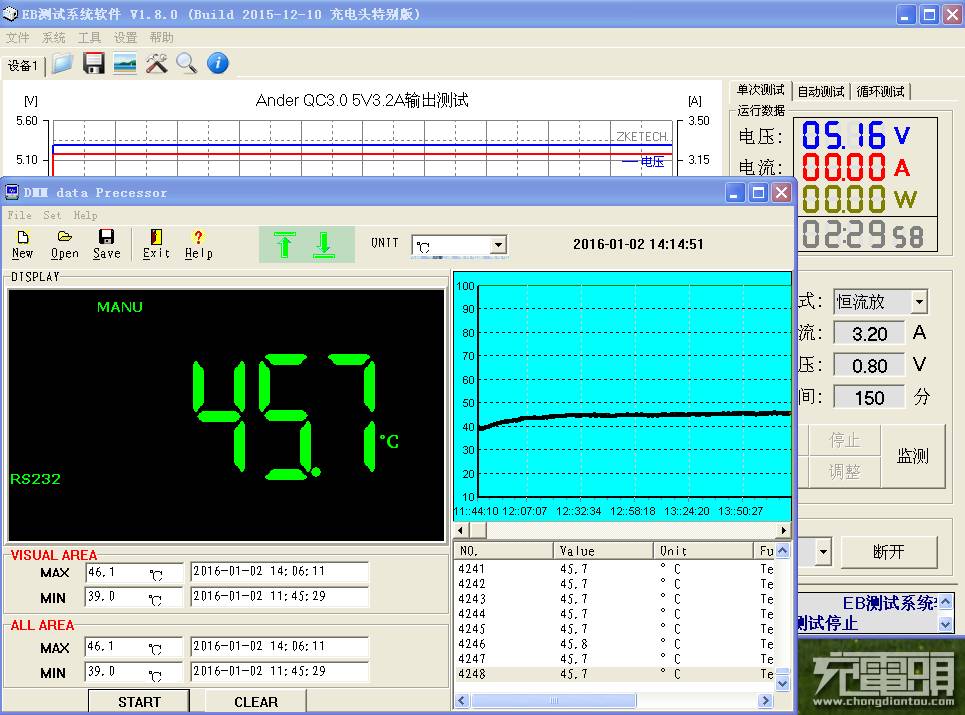Click the current 3.20 A input field
This screenshot has height=715, width=965.
point(869,334)
